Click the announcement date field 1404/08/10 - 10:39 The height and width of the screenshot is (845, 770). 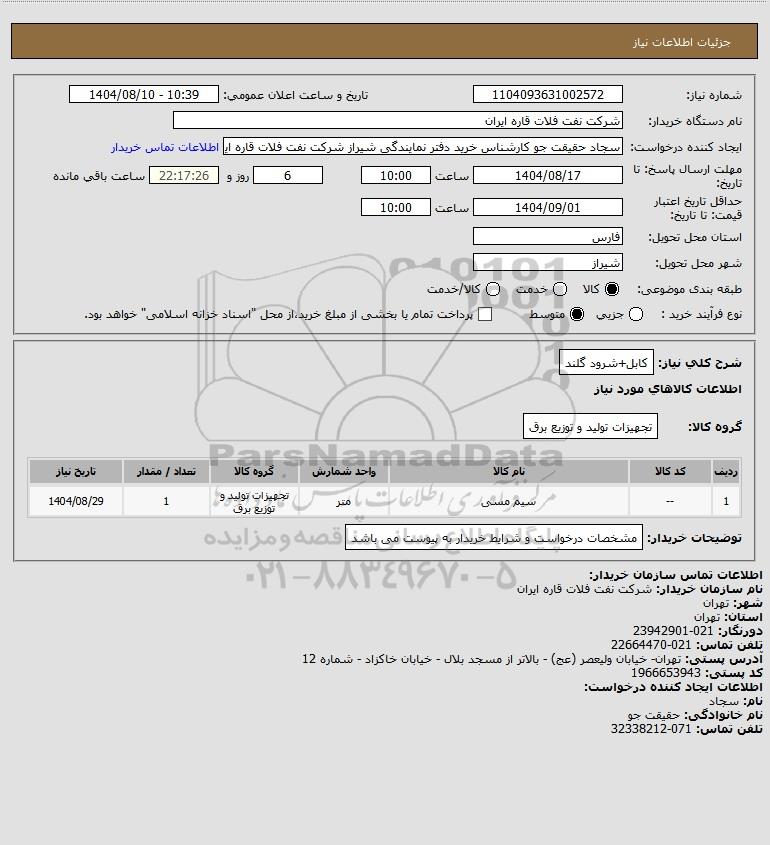tap(144, 94)
